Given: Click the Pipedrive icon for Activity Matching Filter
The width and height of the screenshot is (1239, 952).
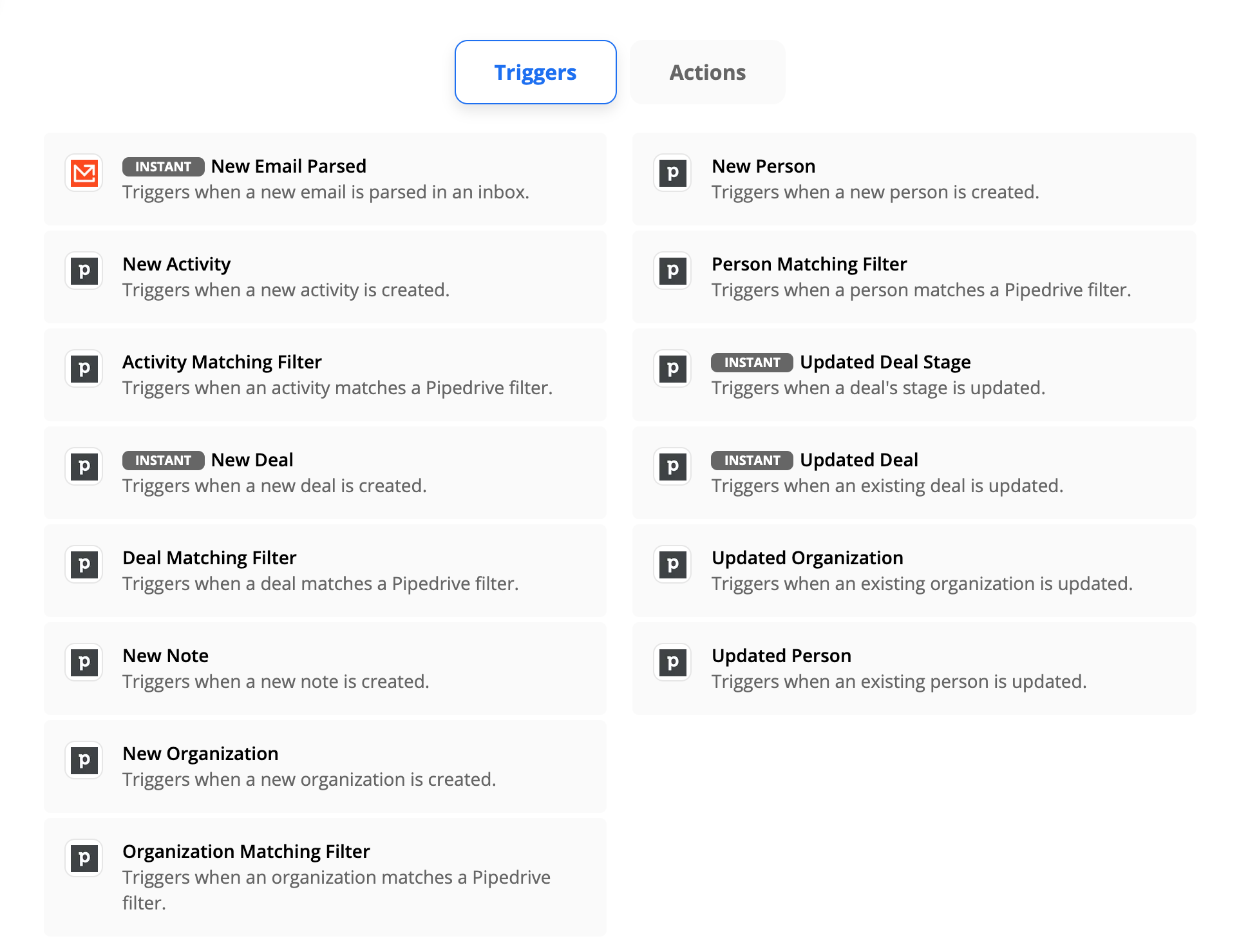Looking at the screenshot, I should 83,368.
